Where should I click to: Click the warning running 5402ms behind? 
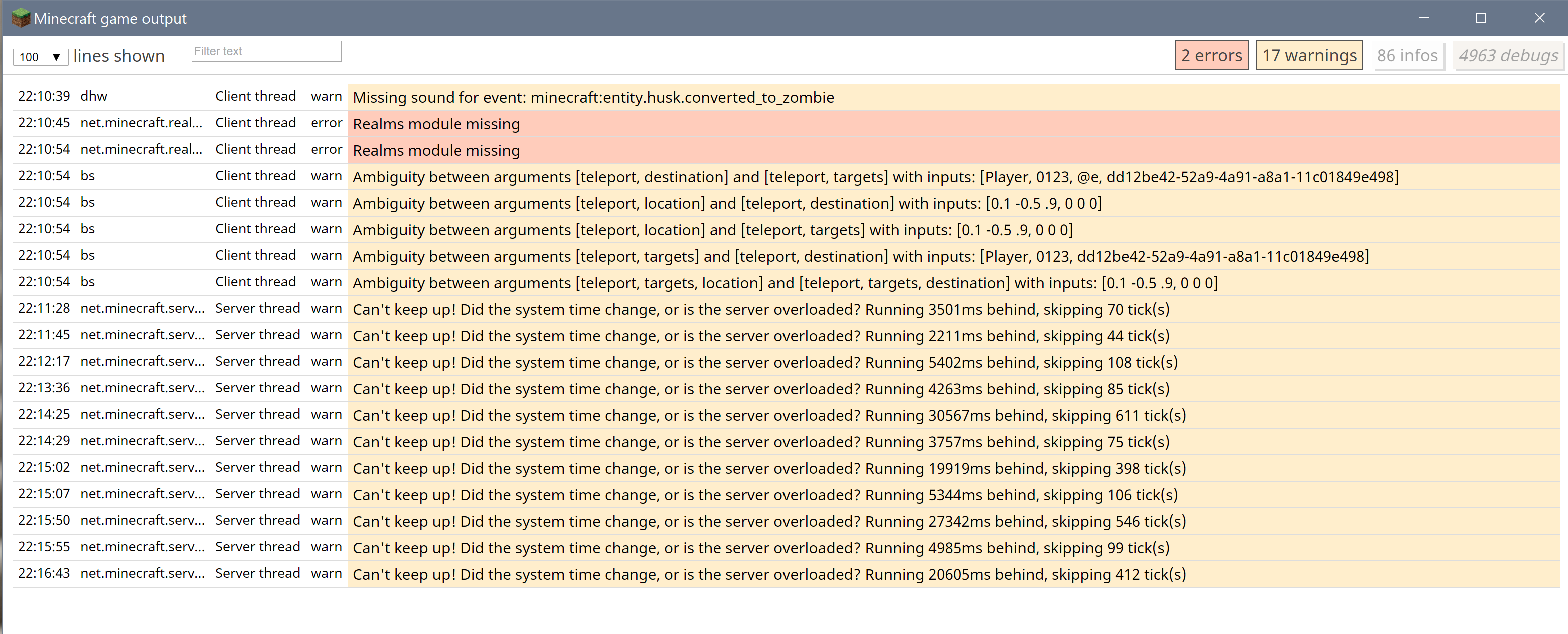click(x=764, y=363)
